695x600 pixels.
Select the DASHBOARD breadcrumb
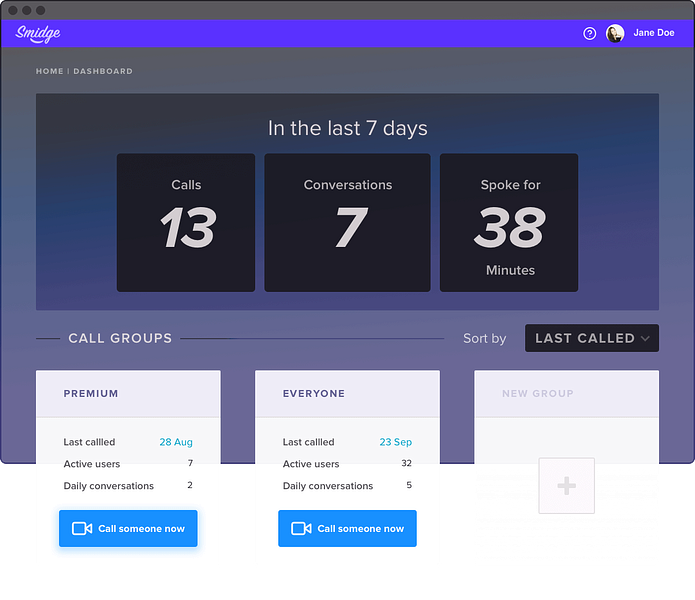point(103,71)
